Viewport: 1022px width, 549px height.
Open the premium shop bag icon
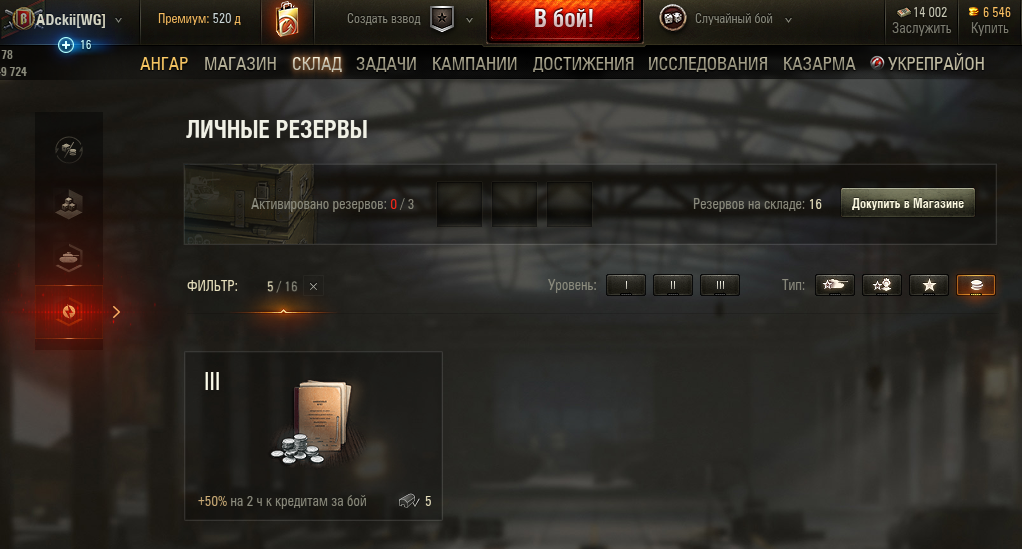click(287, 20)
